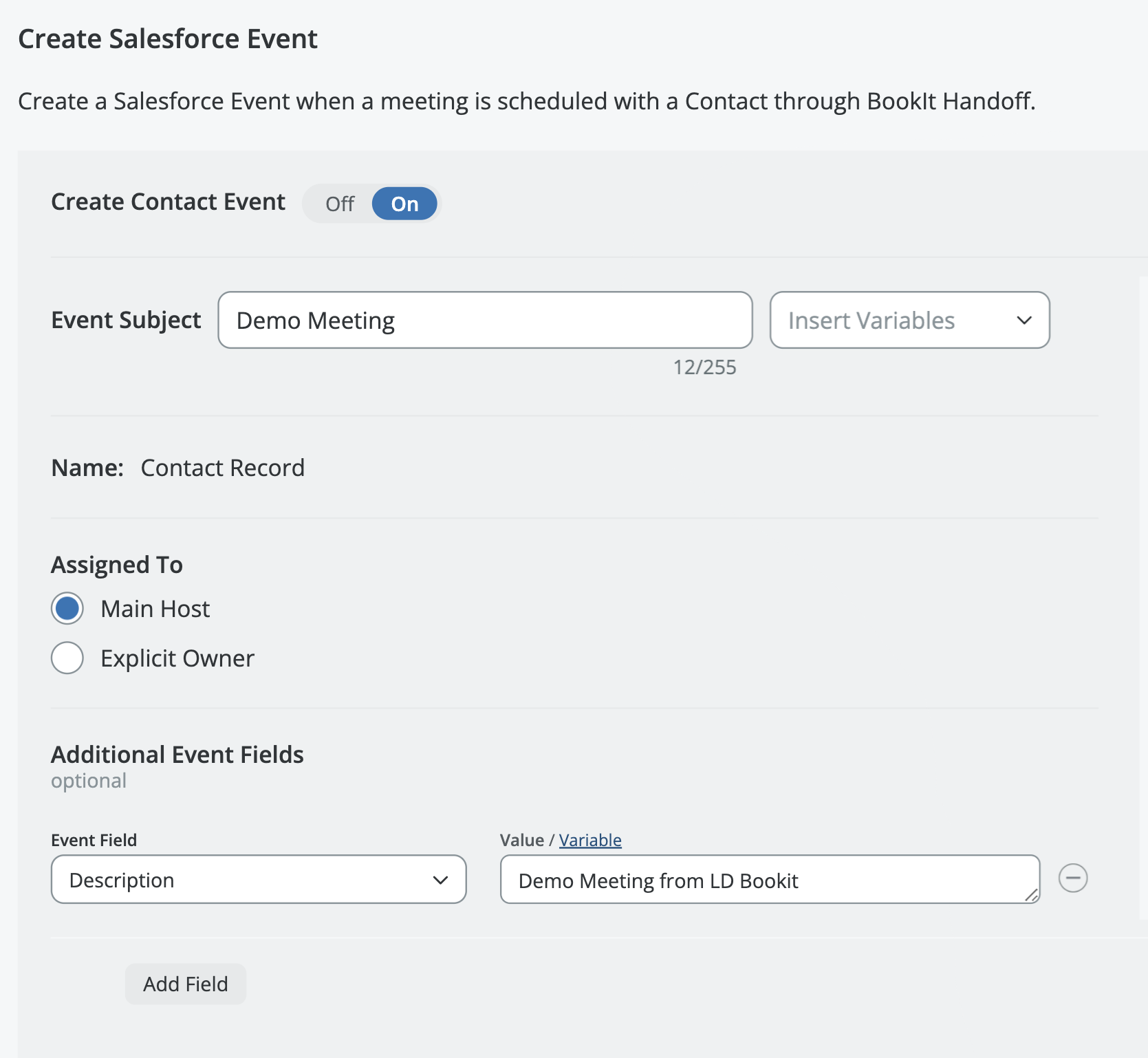Switch Create Contact Event to Off
Viewport: 1148px width, 1058px height.
(340, 204)
